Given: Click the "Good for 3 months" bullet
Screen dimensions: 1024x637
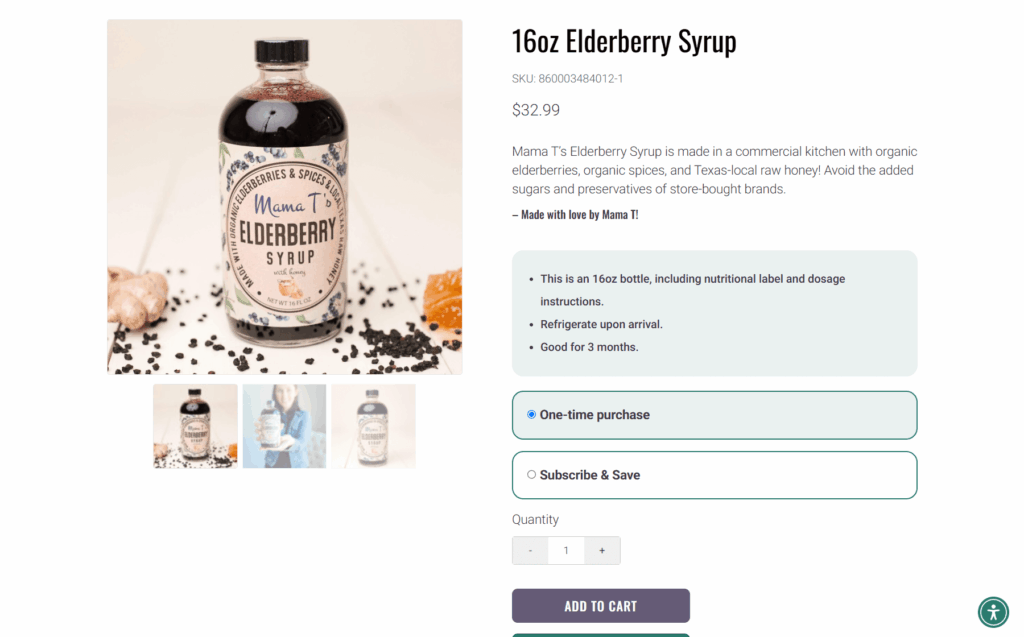Looking at the screenshot, I should click(589, 347).
